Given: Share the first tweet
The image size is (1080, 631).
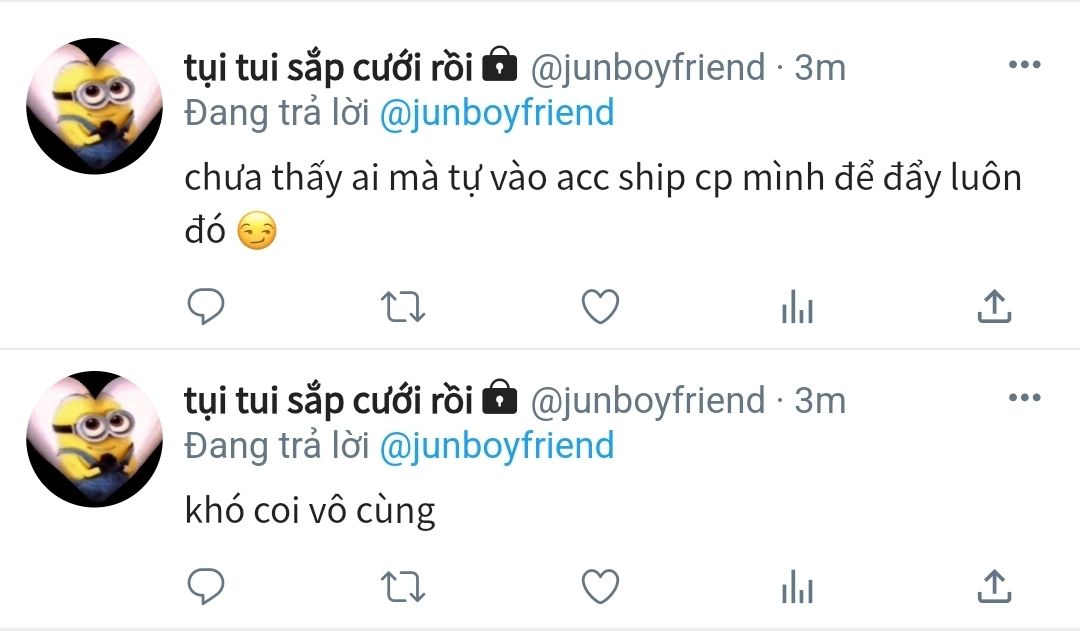Looking at the screenshot, I should pyautogui.click(x=994, y=306).
